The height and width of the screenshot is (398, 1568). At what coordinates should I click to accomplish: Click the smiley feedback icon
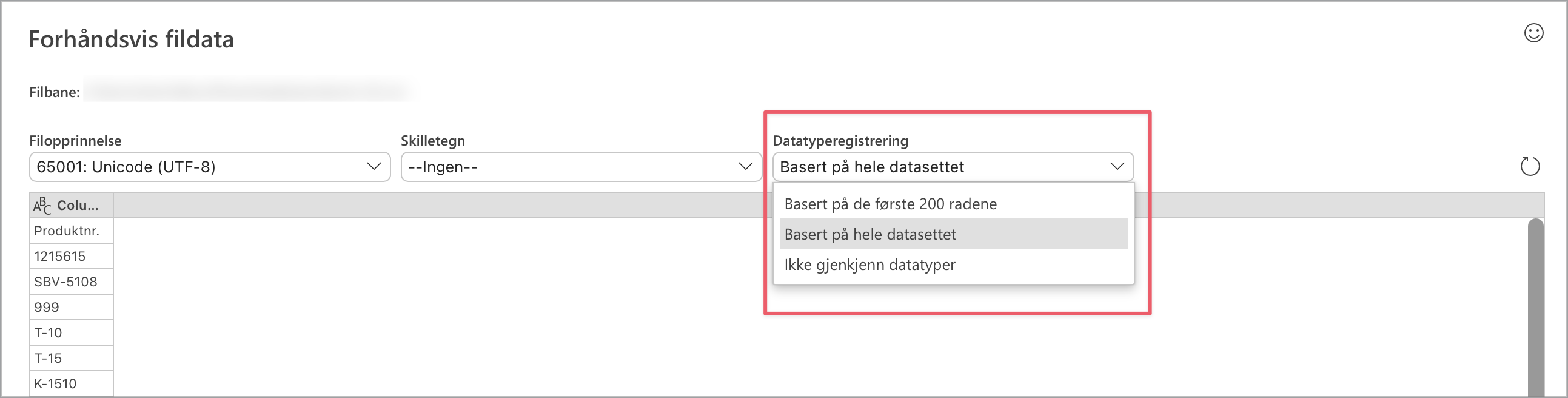[1533, 33]
